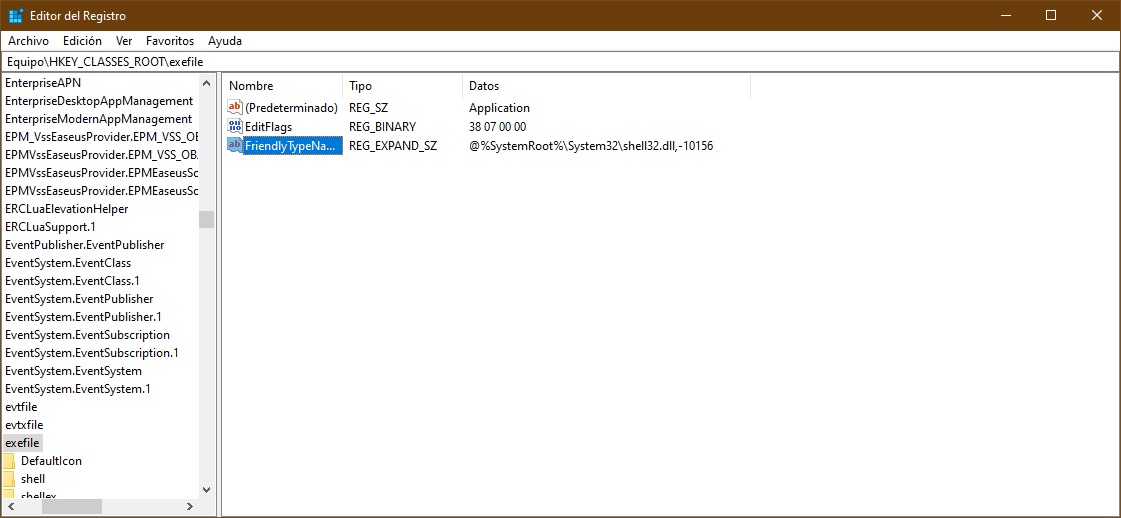Viewport: 1121px width, 518px height.
Task: Open the Archivo menu
Action: [29, 41]
